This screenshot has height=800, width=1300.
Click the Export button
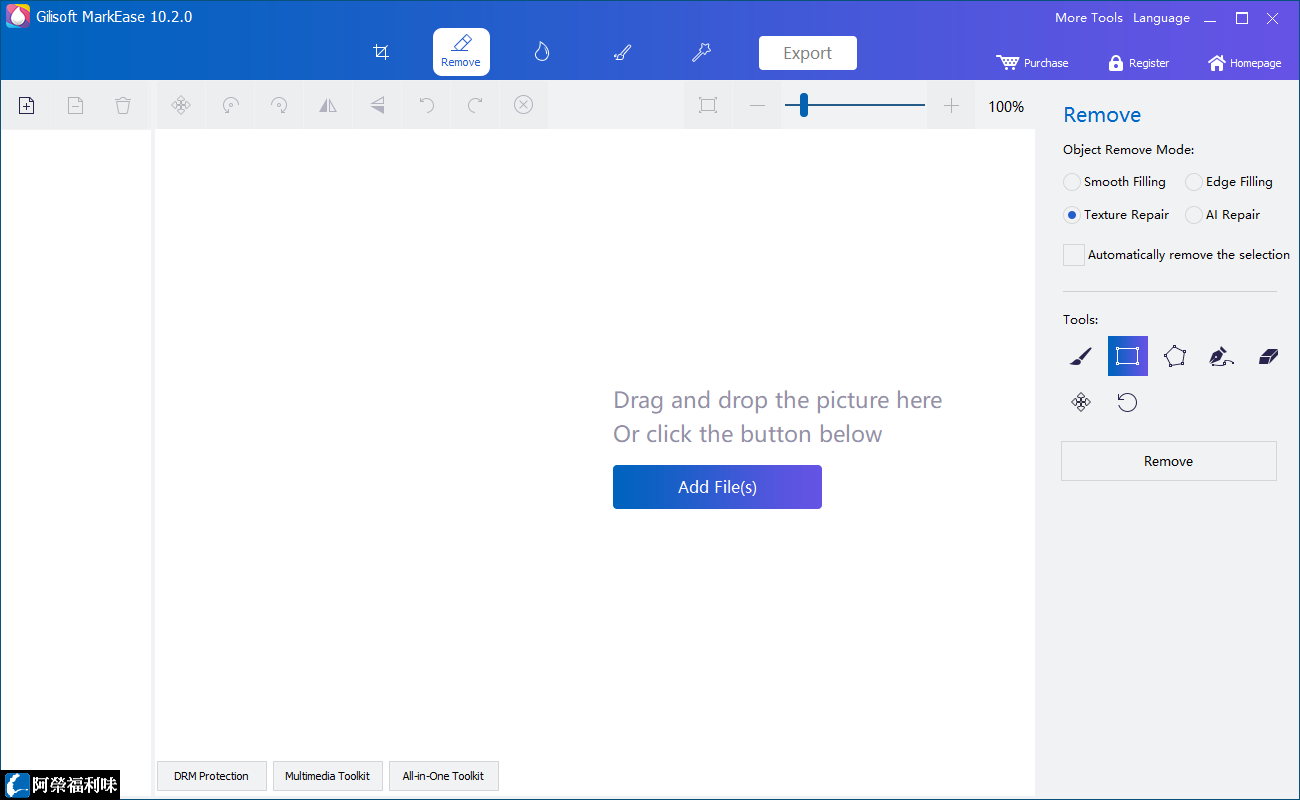[x=808, y=53]
